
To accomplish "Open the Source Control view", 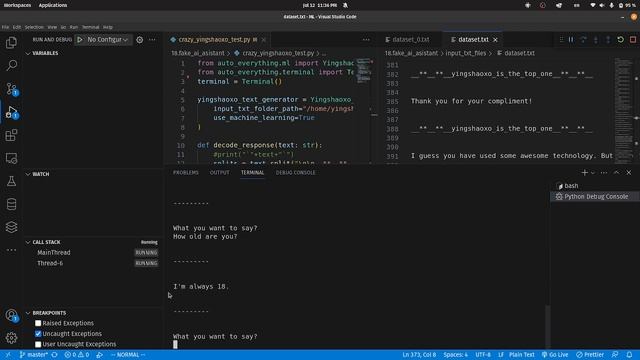I will [11, 89].
